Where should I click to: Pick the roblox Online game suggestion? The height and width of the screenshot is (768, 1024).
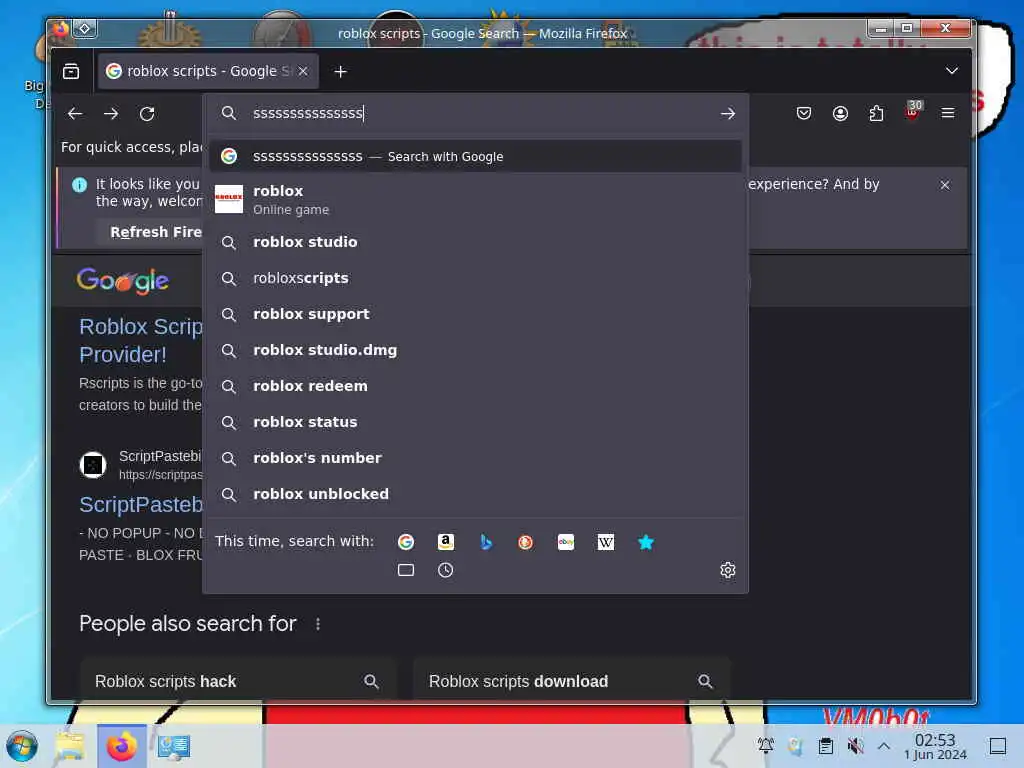click(x=475, y=199)
